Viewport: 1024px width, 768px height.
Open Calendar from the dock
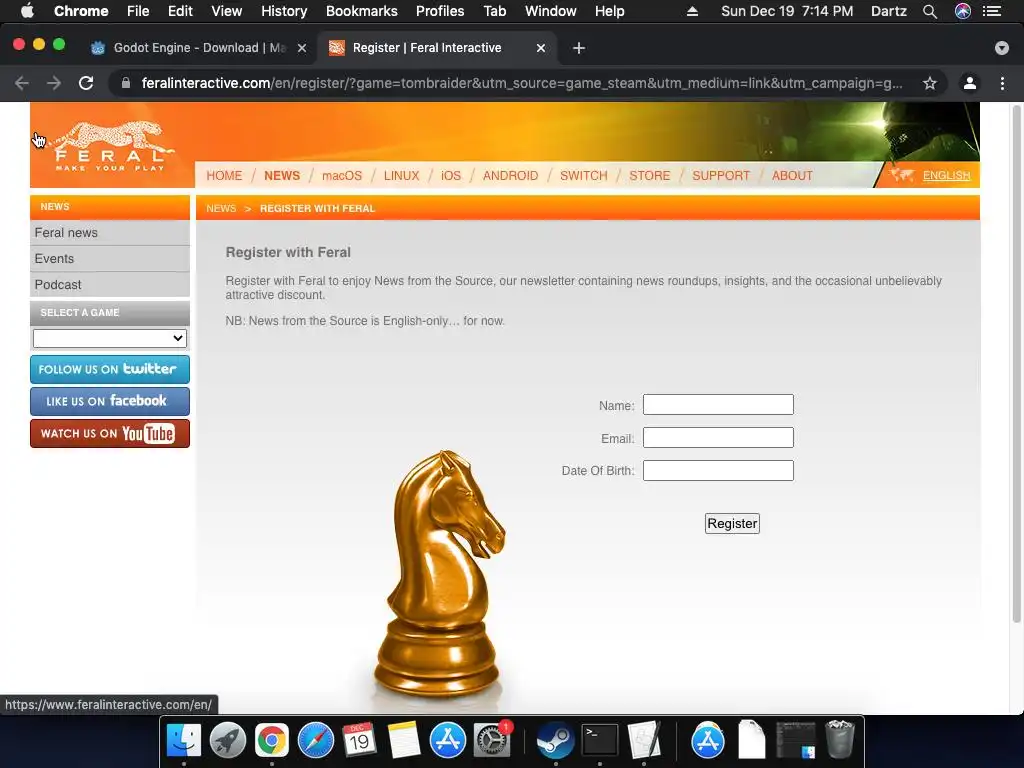tap(359, 740)
